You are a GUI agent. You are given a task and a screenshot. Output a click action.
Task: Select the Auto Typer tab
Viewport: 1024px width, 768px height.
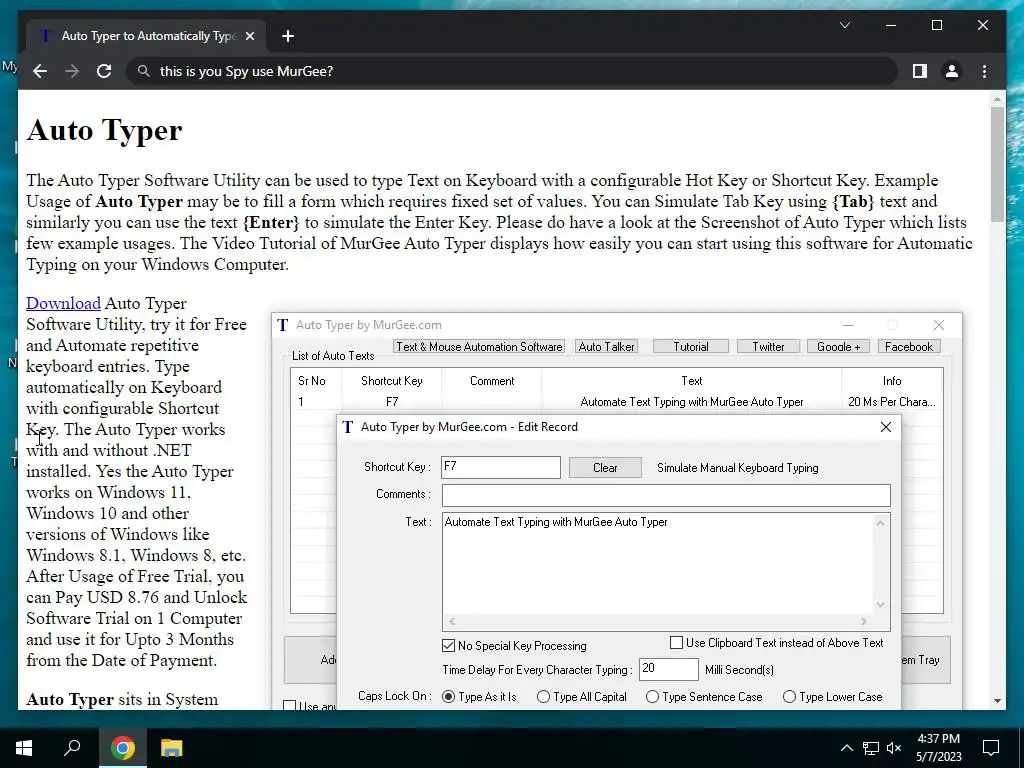[x=146, y=36]
